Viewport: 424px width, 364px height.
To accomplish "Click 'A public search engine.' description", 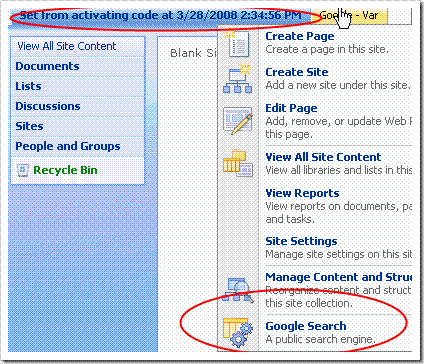I will [321, 339].
